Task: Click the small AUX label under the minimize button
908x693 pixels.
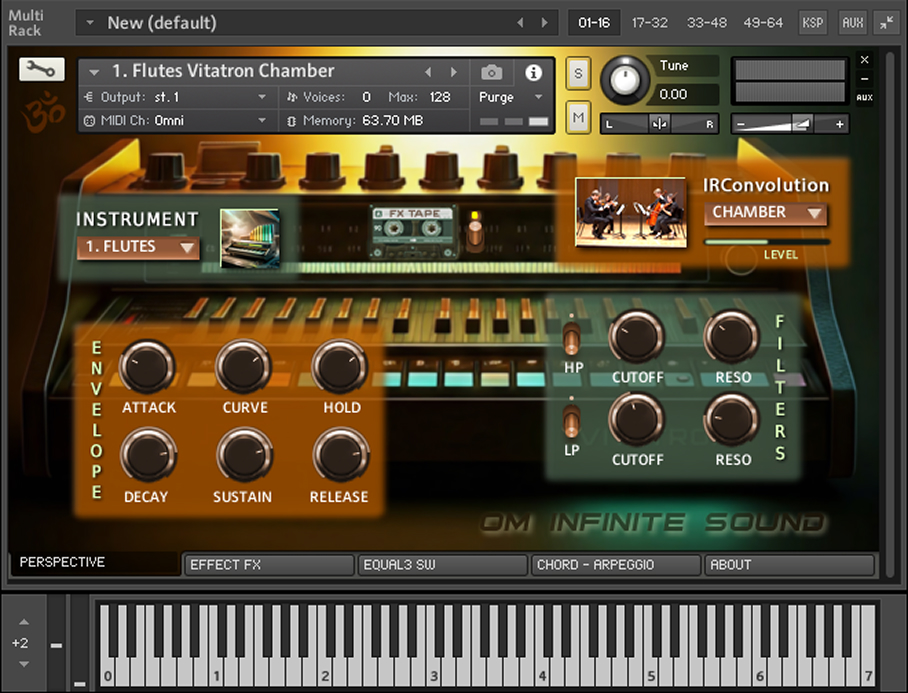Action: [865, 97]
